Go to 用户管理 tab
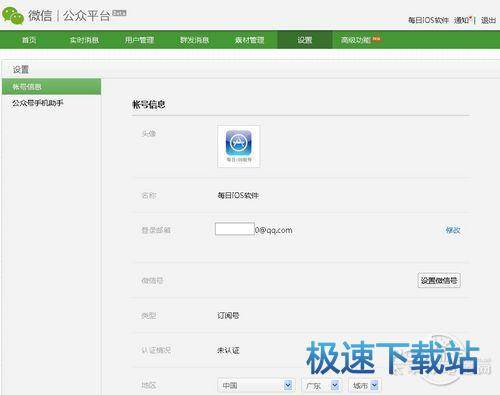500x395 pixels. (x=139, y=40)
